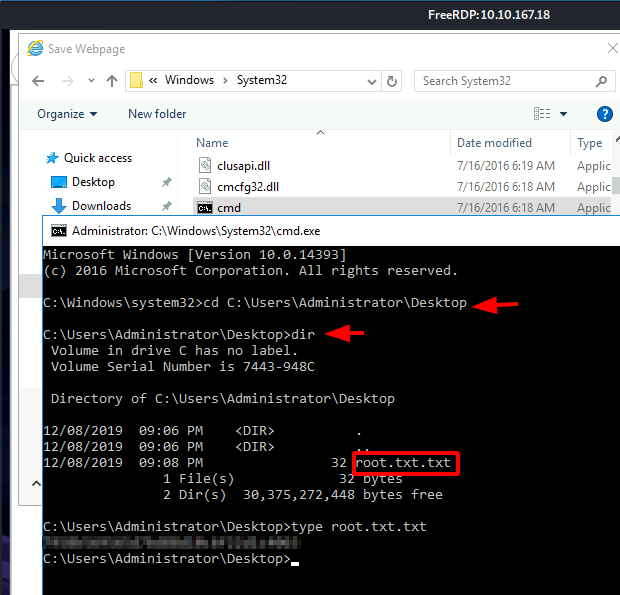Click the cmd application icon in file list
Viewport: 620px width, 595px height.
point(205,208)
